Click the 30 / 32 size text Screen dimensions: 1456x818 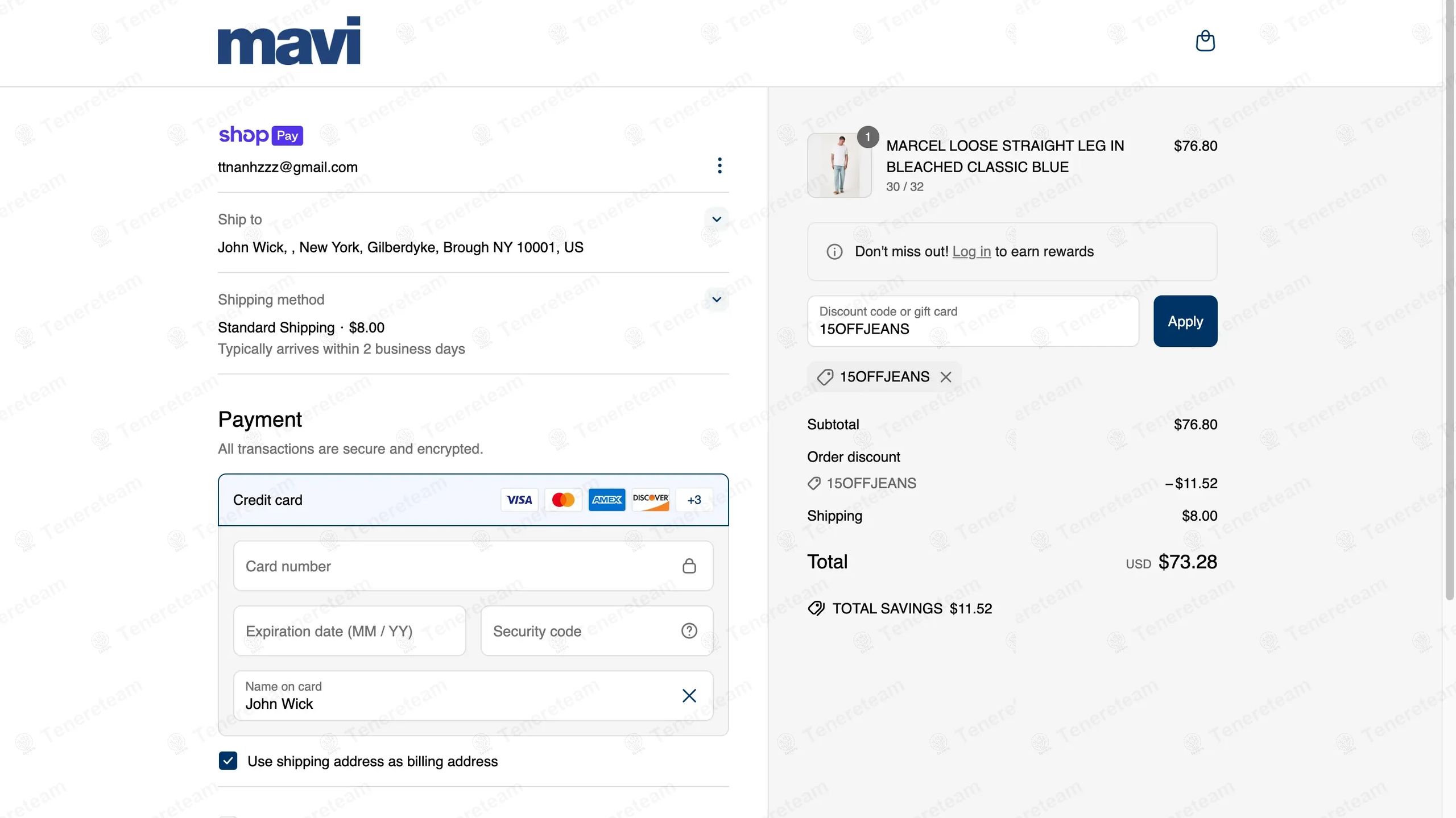pyautogui.click(x=905, y=186)
